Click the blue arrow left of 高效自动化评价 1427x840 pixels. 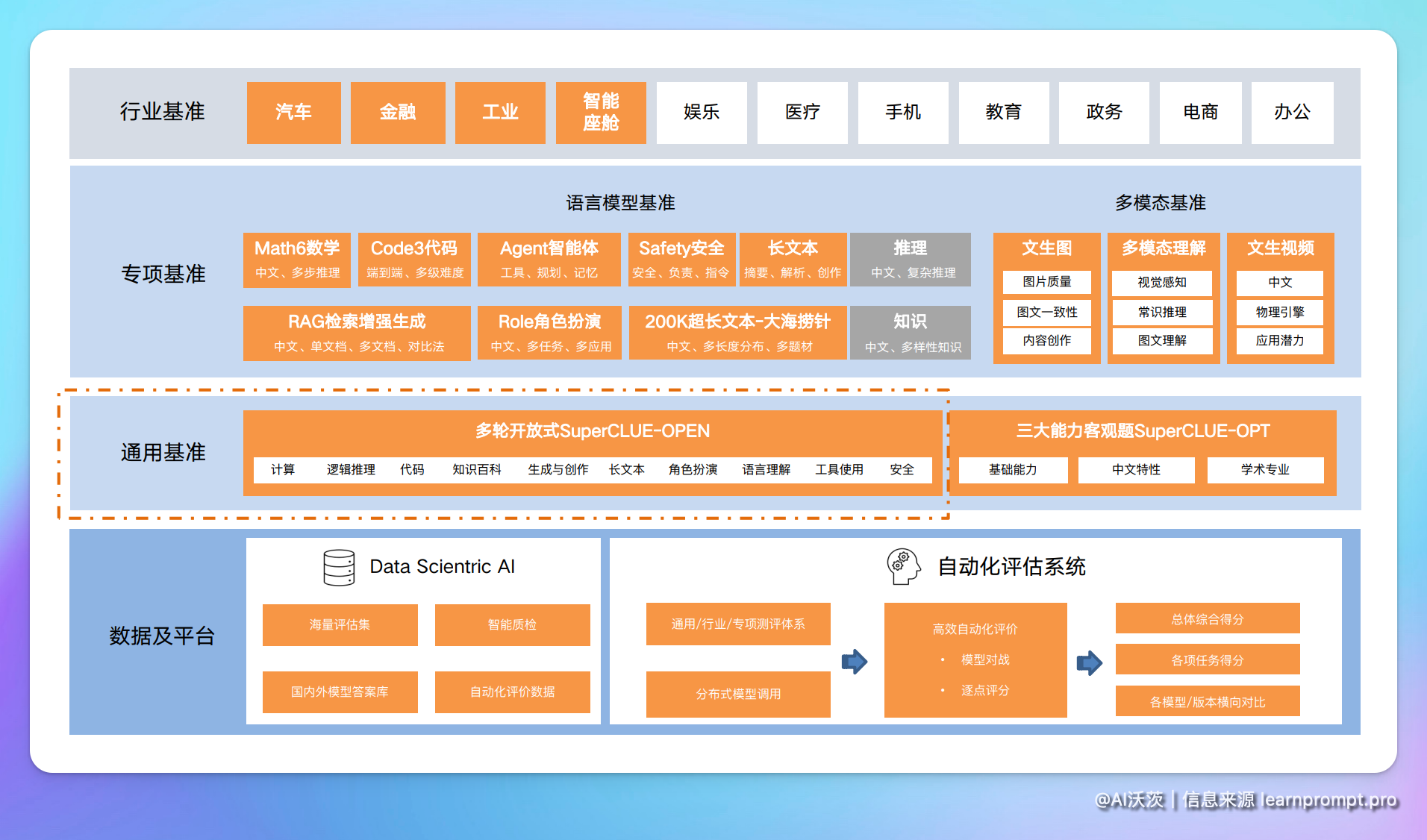tap(855, 661)
